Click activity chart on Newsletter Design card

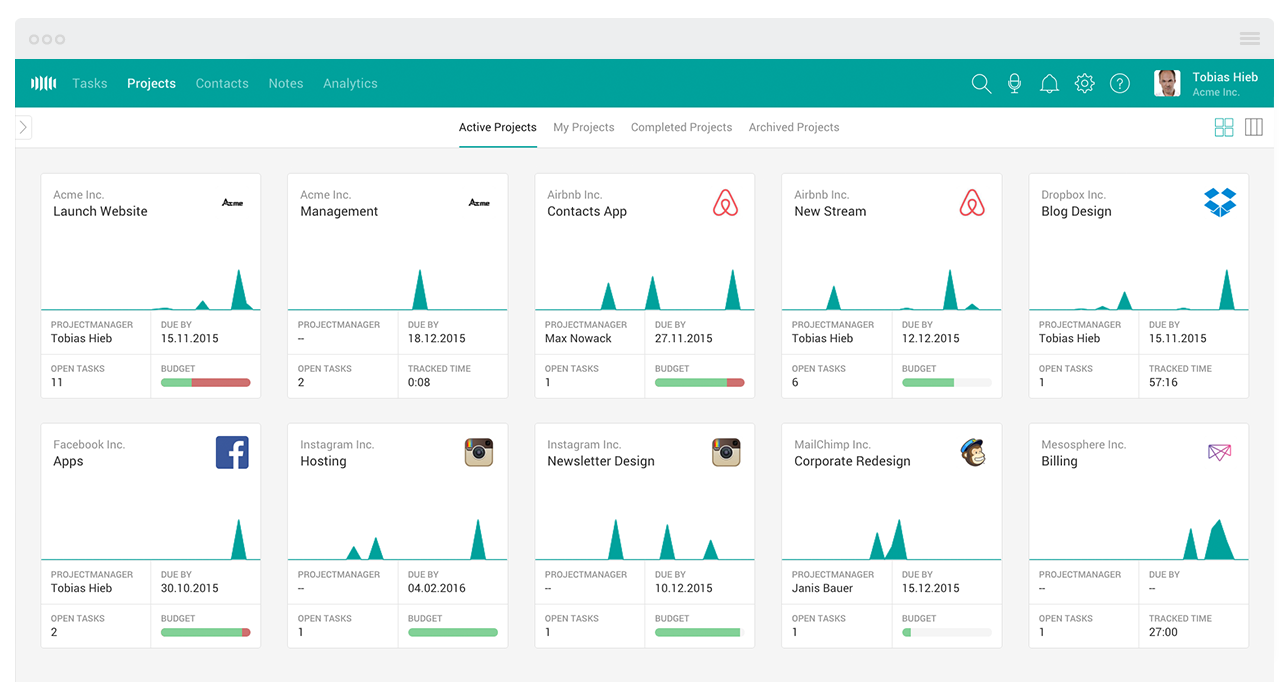(x=645, y=539)
